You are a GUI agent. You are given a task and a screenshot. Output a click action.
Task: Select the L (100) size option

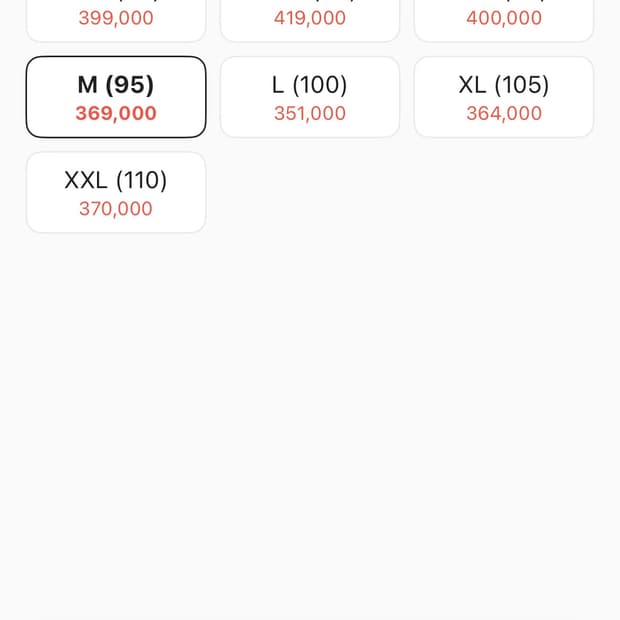310,97
